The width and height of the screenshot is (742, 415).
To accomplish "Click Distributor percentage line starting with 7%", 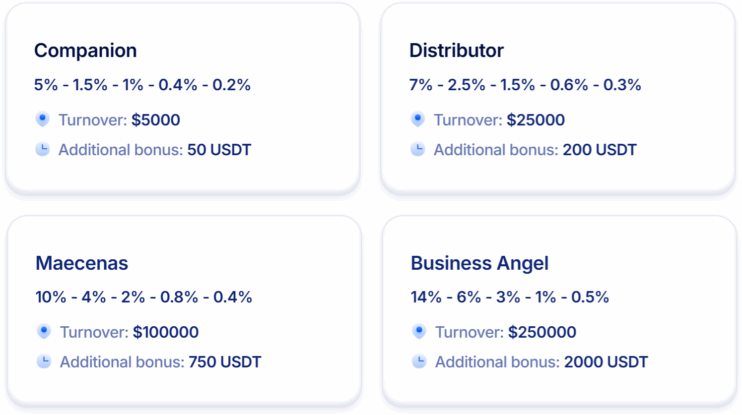I will [x=525, y=85].
